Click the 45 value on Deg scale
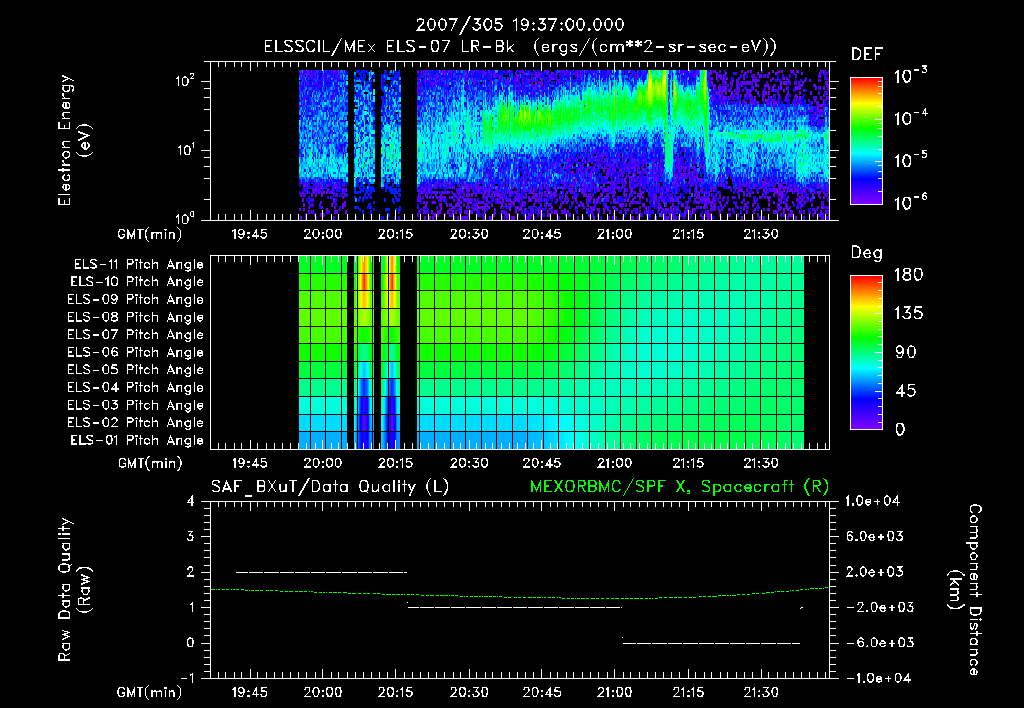 click(x=905, y=391)
